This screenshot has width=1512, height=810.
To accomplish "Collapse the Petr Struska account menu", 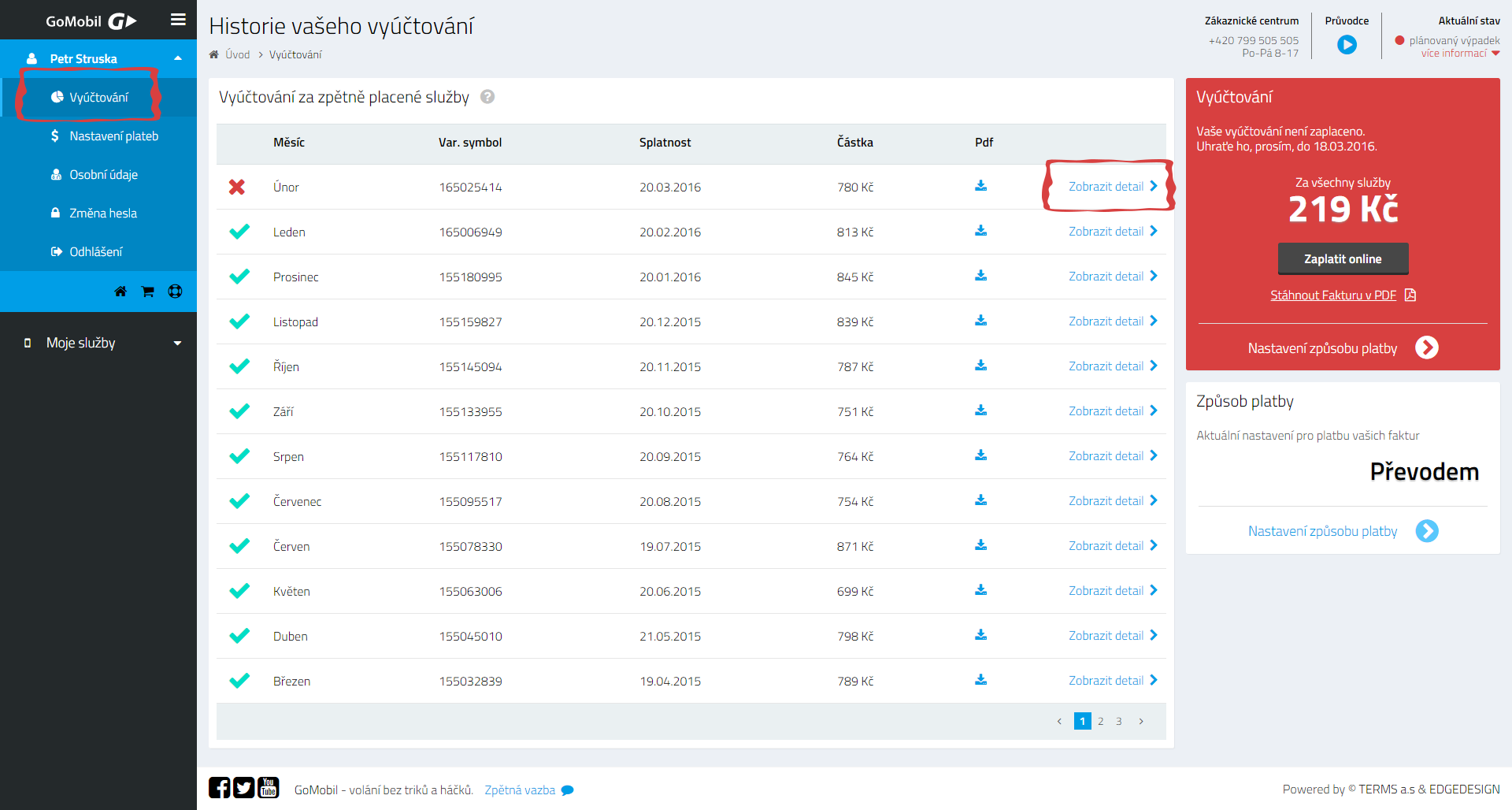I will [x=178, y=58].
